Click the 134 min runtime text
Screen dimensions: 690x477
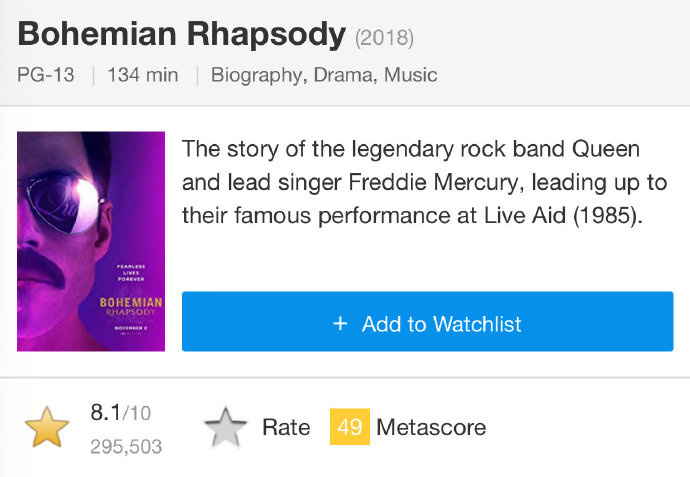point(143,75)
